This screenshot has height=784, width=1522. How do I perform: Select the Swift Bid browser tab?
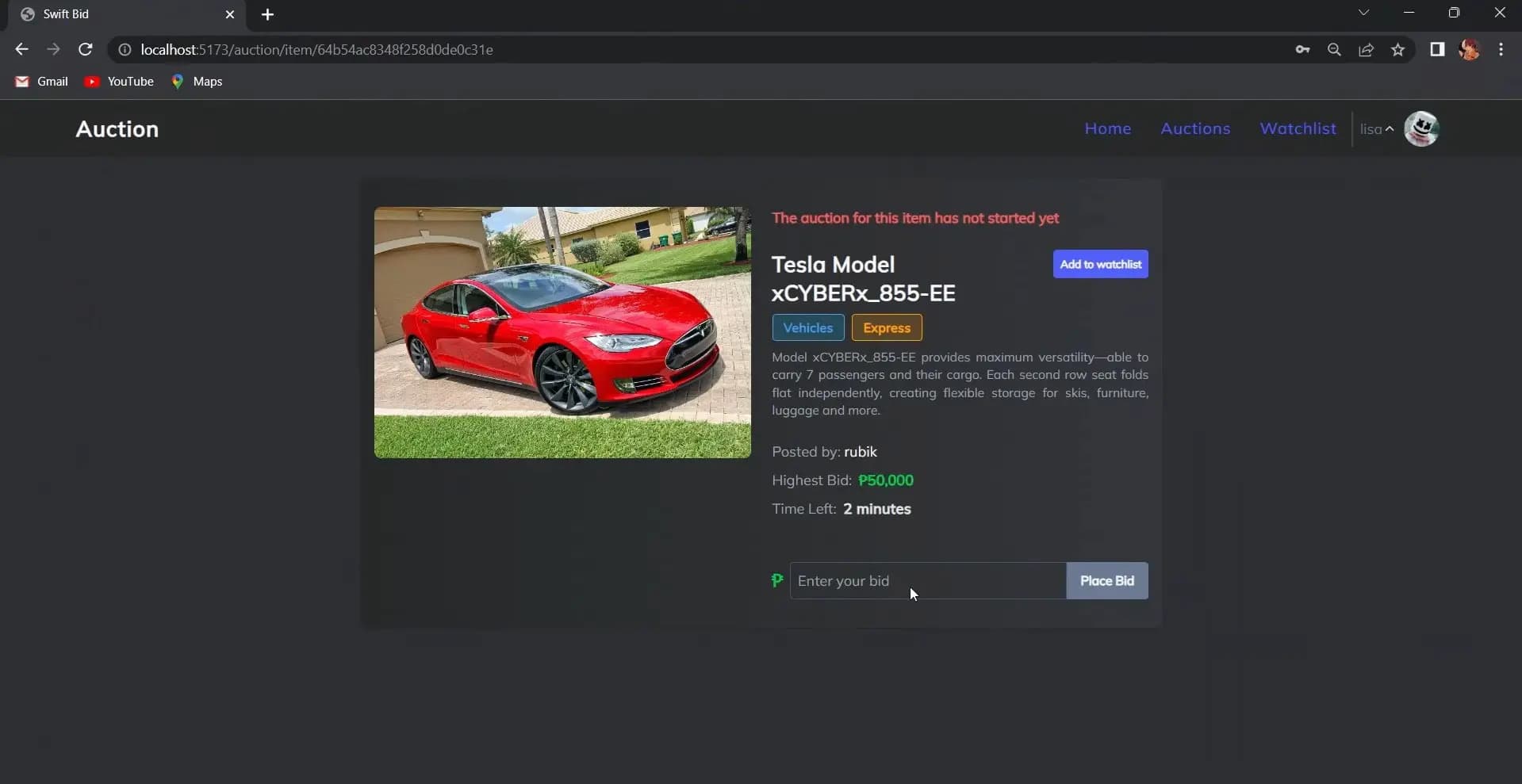pos(127,14)
